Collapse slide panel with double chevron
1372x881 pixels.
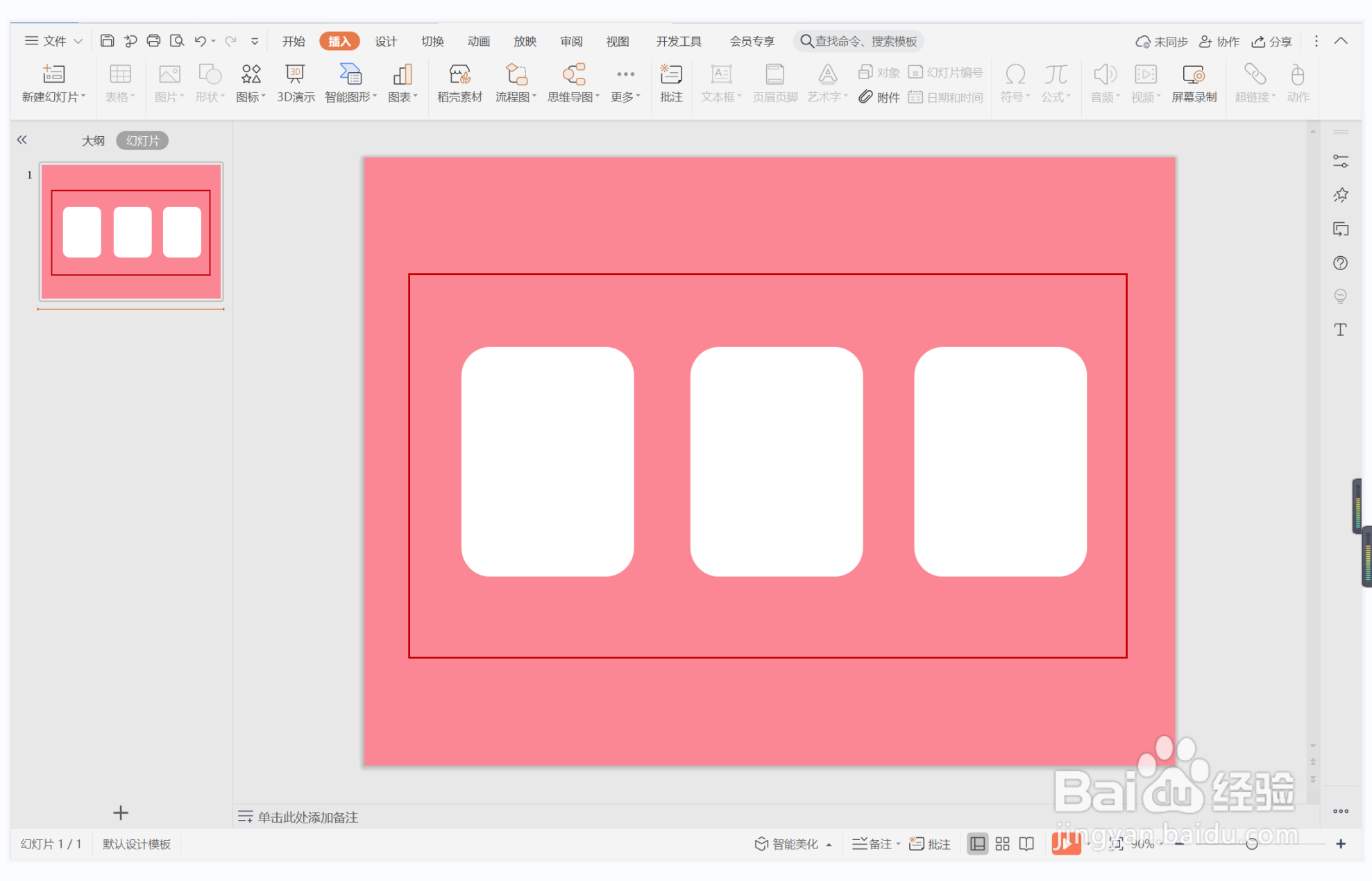point(22,140)
